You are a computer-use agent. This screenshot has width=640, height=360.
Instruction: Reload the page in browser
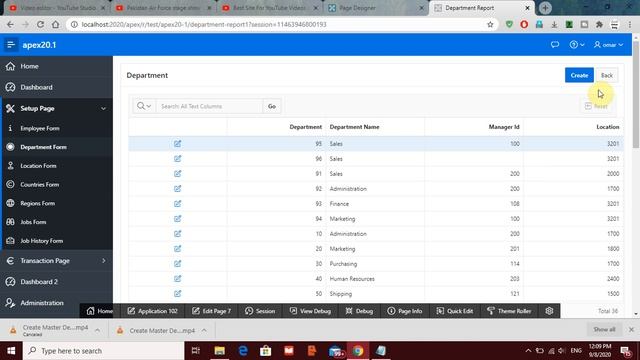(x=40, y=24)
